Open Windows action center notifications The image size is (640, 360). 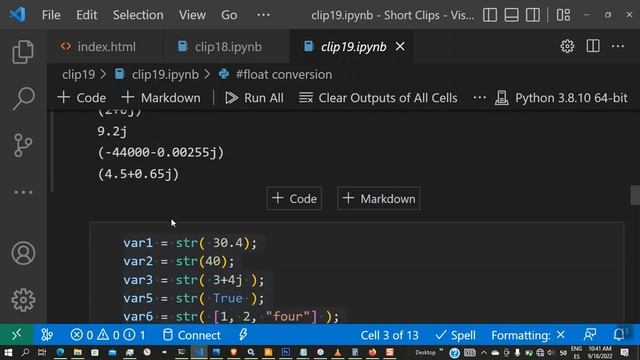coord(624,352)
